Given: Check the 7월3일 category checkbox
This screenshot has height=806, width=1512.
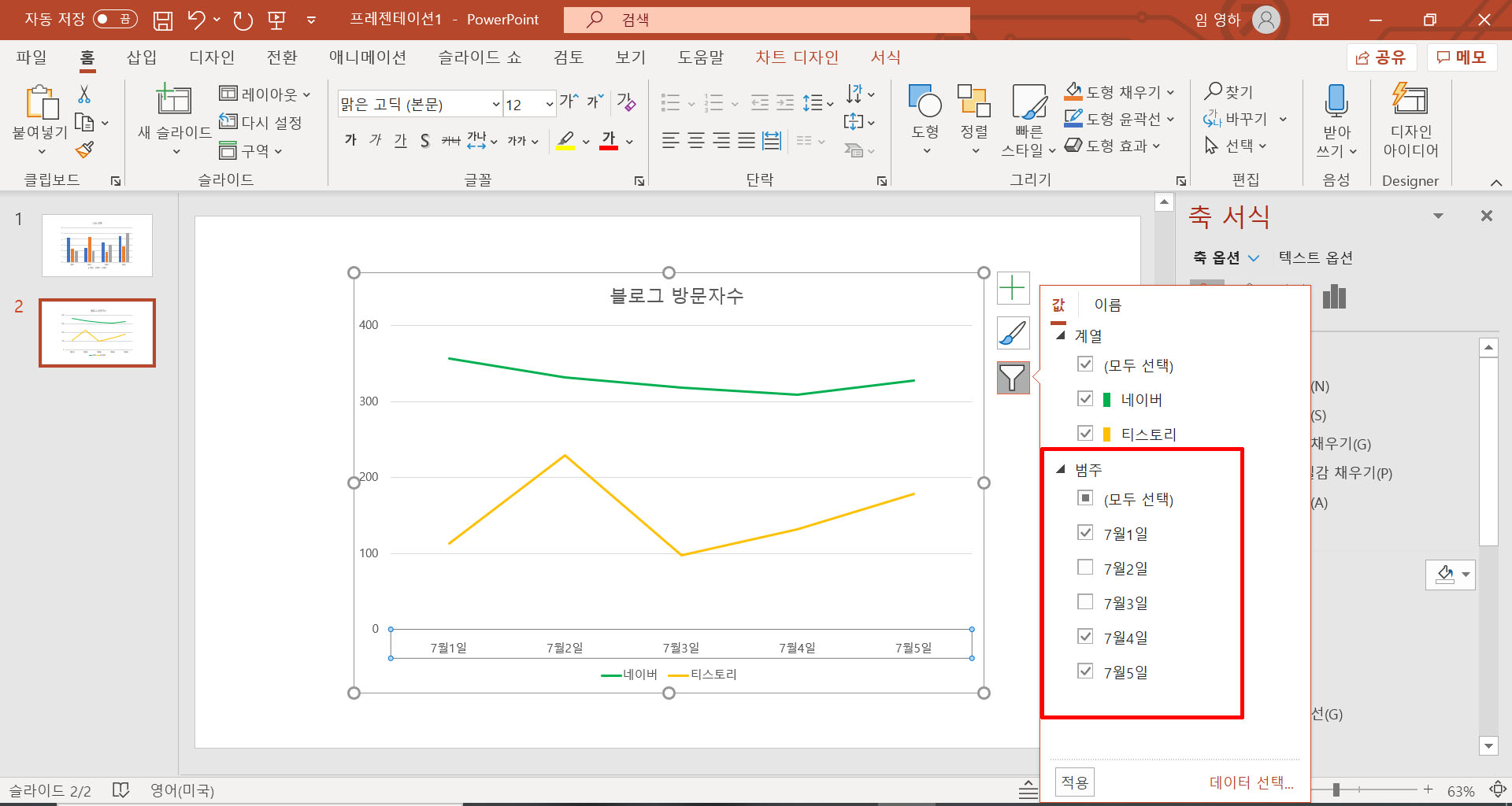Looking at the screenshot, I should [1085, 602].
